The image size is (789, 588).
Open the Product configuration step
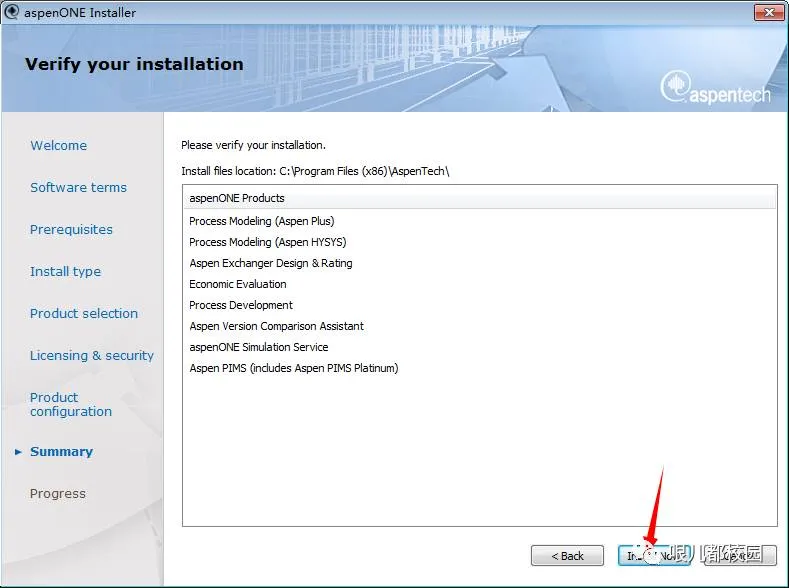click(71, 404)
